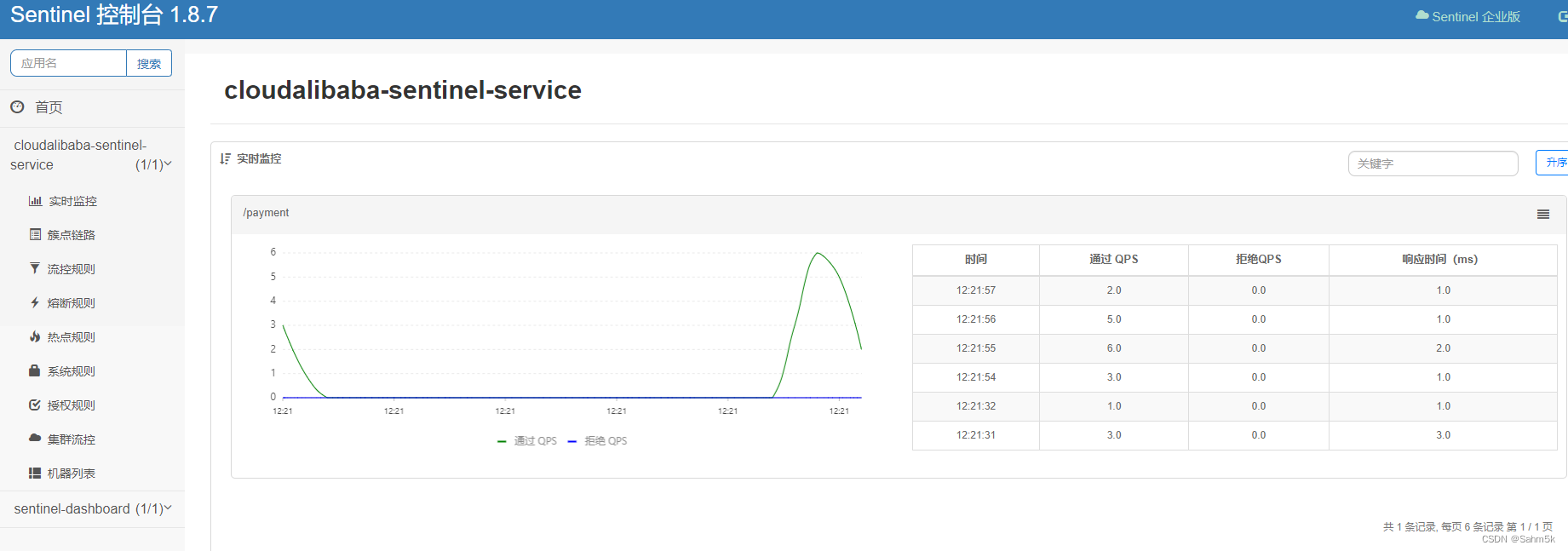Click the 6.0 passed QPS value
The width and height of the screenshot is (1568, 551).
point(1114,348)
